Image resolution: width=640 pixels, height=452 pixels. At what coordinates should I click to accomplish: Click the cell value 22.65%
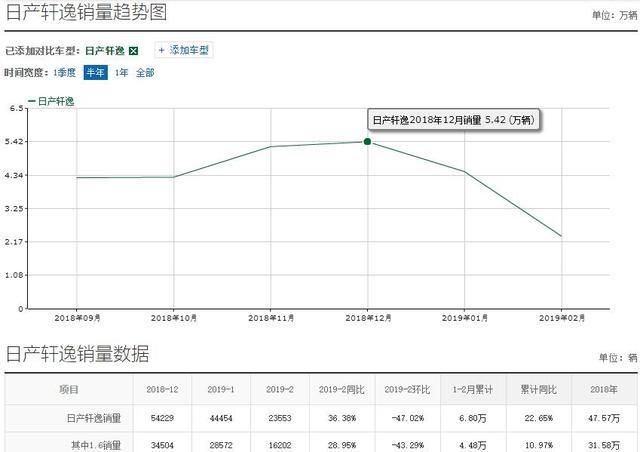[538, 418]
